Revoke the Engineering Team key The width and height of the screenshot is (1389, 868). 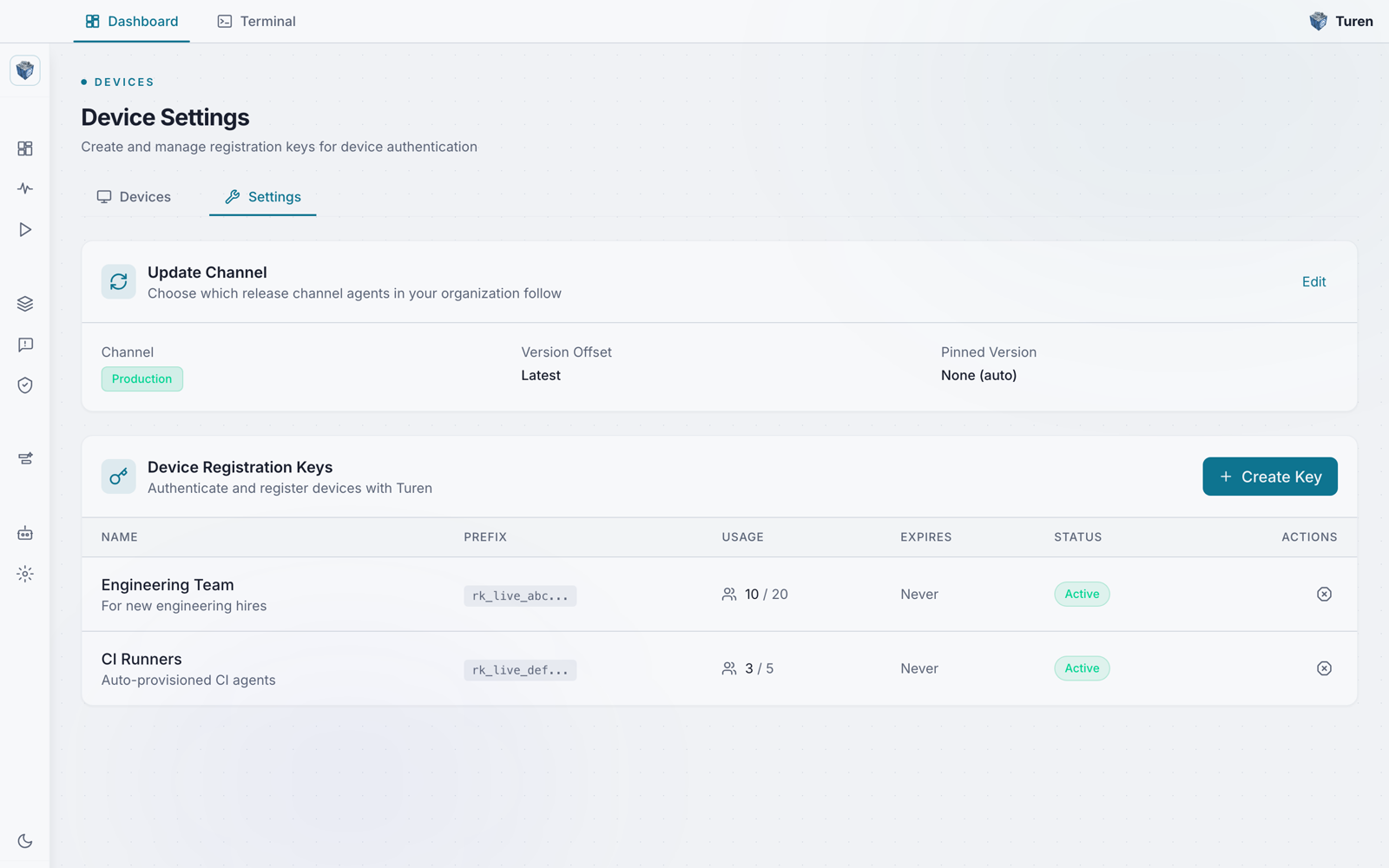click(x=1324, y=594)
